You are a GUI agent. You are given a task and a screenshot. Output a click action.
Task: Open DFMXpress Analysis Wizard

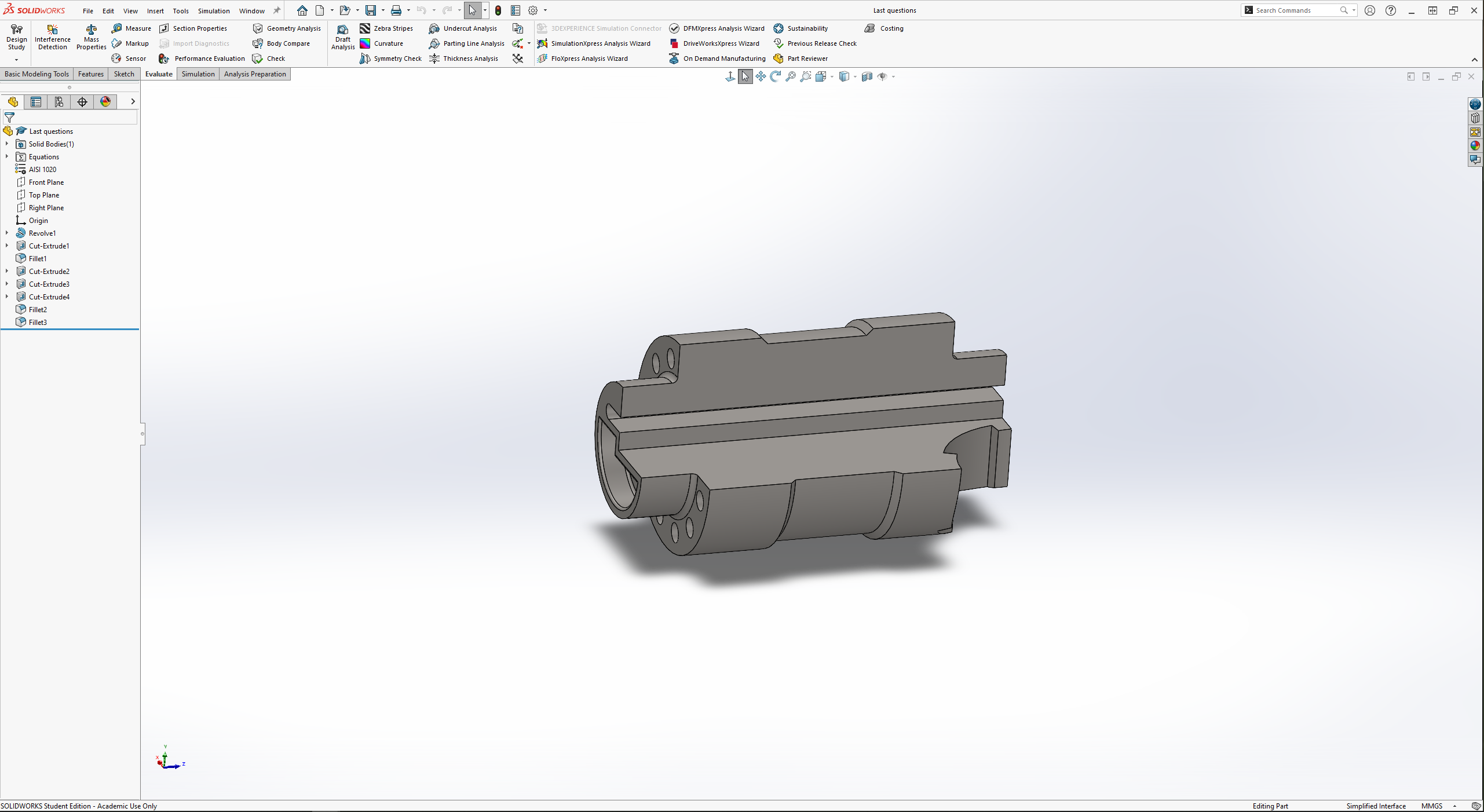(717, 28)
